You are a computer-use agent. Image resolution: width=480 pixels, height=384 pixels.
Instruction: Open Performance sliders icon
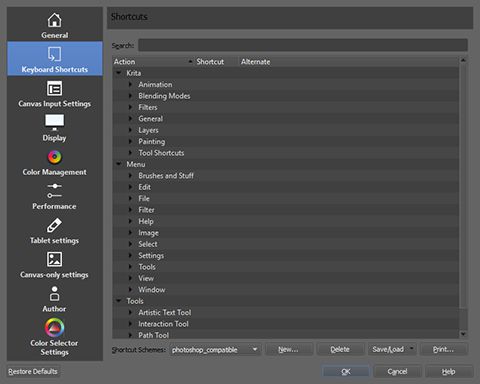(x=55, y=191)
